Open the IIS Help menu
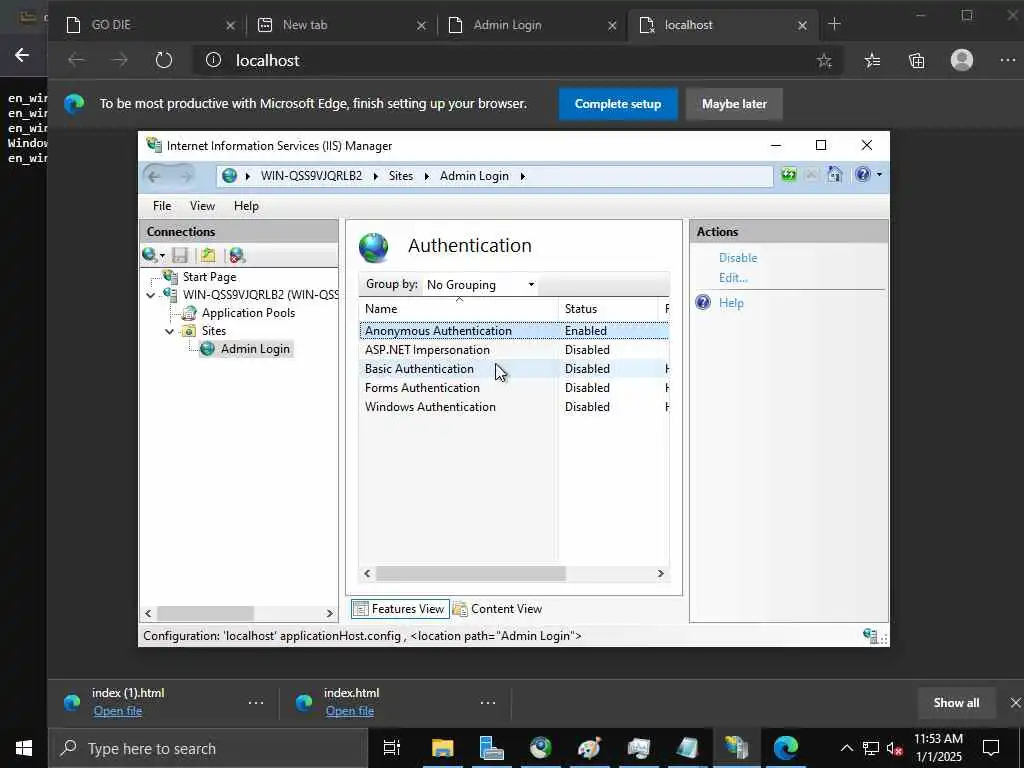This screenshot has width=1024, height=768. pos(246,206)
